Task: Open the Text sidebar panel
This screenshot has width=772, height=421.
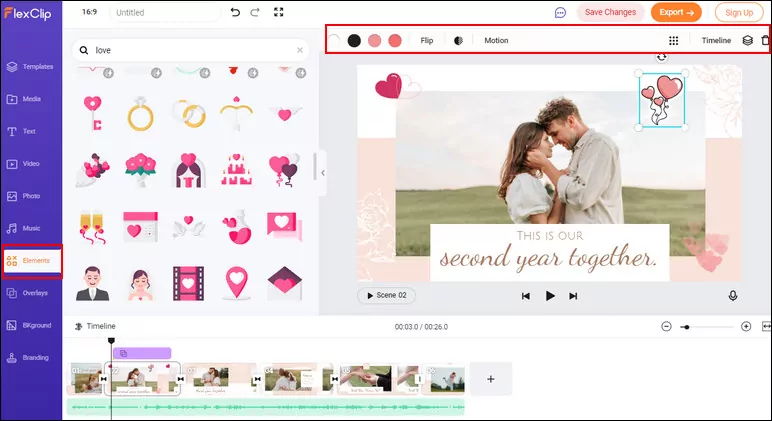Action: [x=21, y=131]
